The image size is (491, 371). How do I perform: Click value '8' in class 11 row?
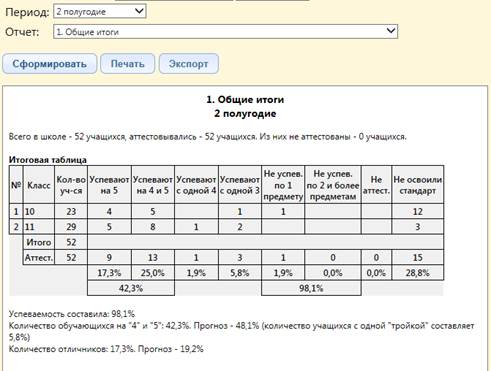153,227
